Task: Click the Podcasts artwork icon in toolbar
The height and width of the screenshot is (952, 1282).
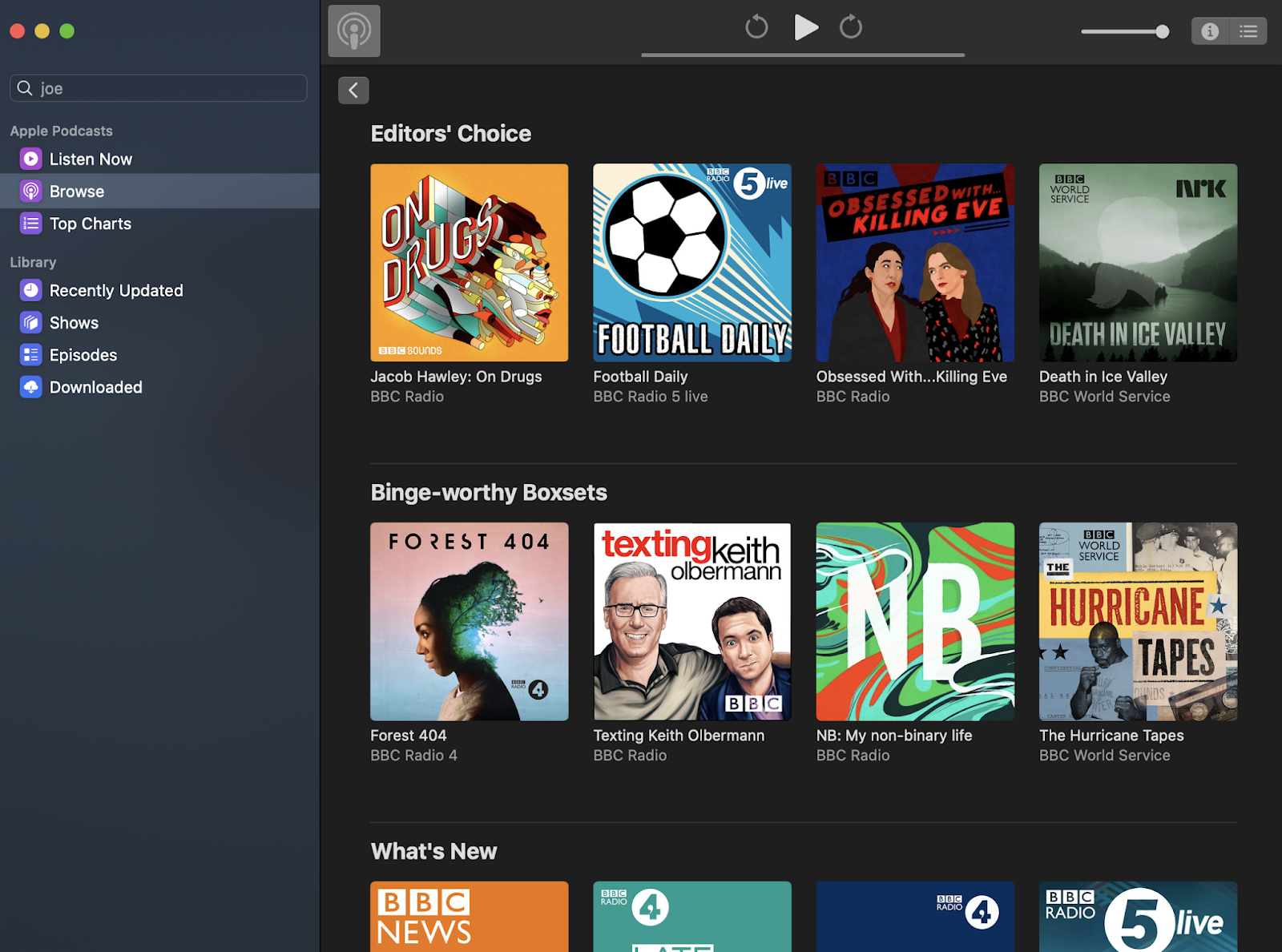Action: [354, 31]
